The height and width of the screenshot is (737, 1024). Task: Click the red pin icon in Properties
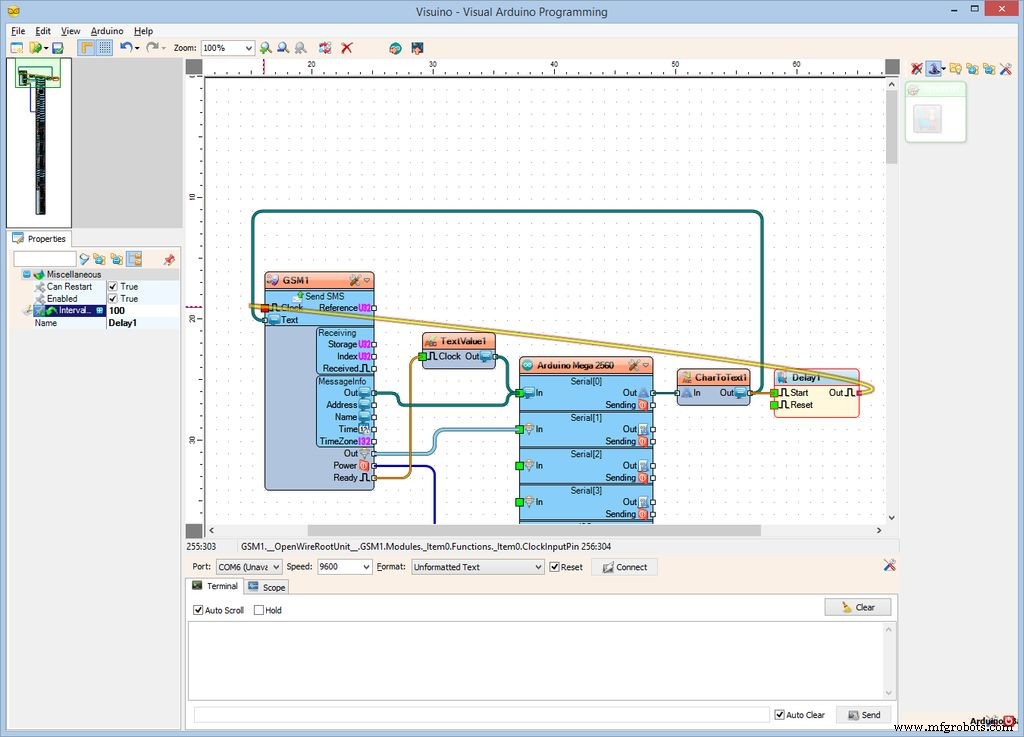click(168, 259)
